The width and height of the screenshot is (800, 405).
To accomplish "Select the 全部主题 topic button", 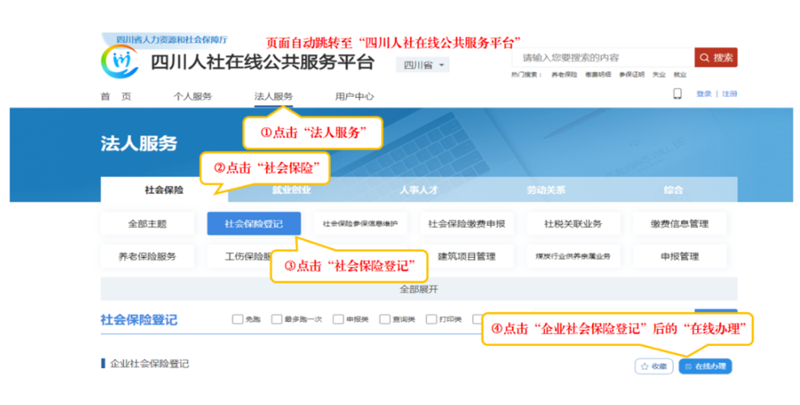I will point(147,223).
